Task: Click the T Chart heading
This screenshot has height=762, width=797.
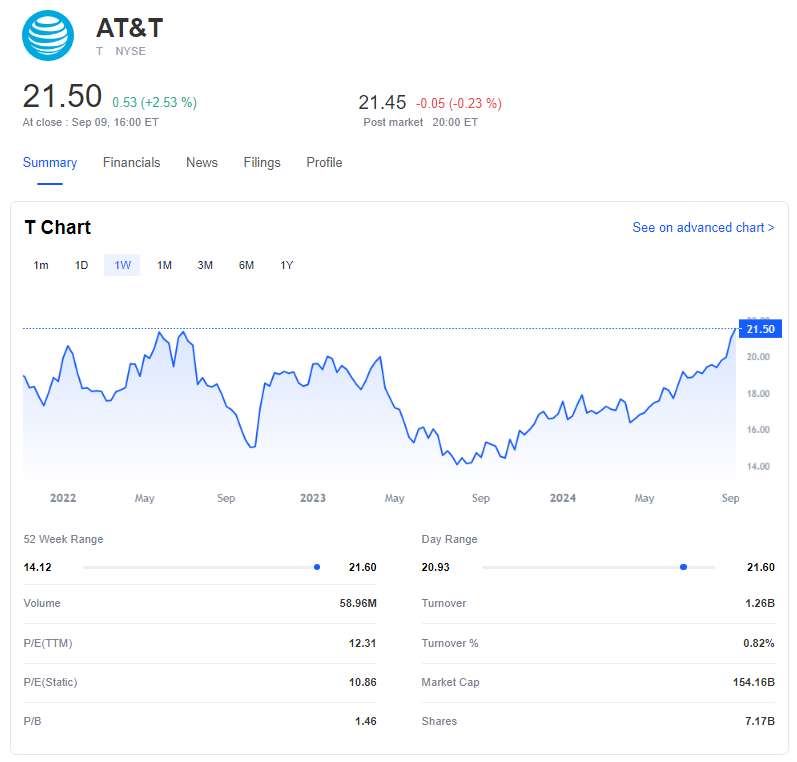Action: 58,228
